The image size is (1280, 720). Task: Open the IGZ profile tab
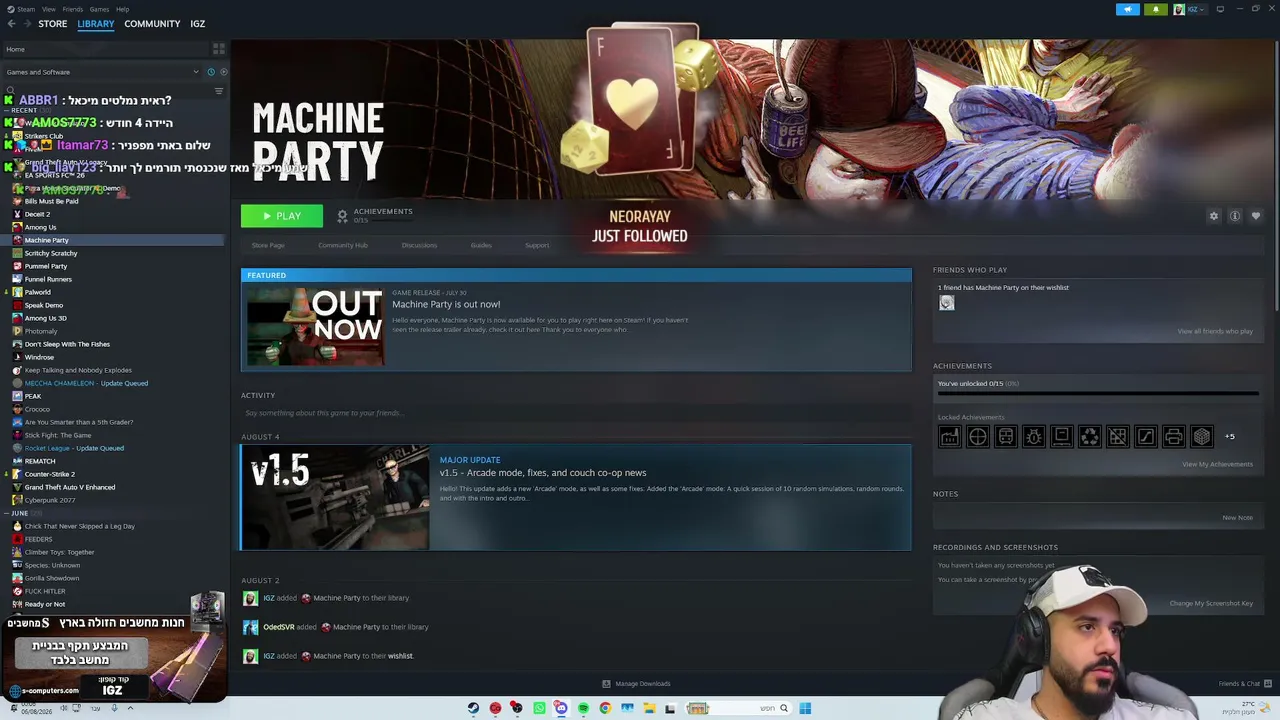(198, 24)
